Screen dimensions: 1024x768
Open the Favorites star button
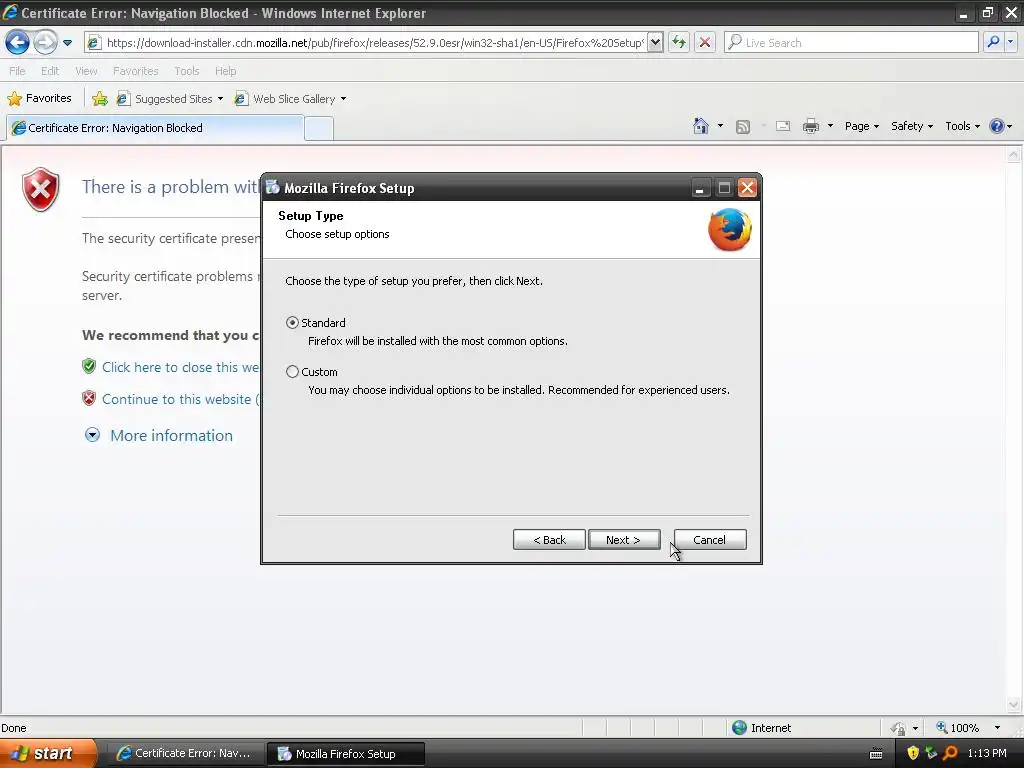click(x=39, y=99)
